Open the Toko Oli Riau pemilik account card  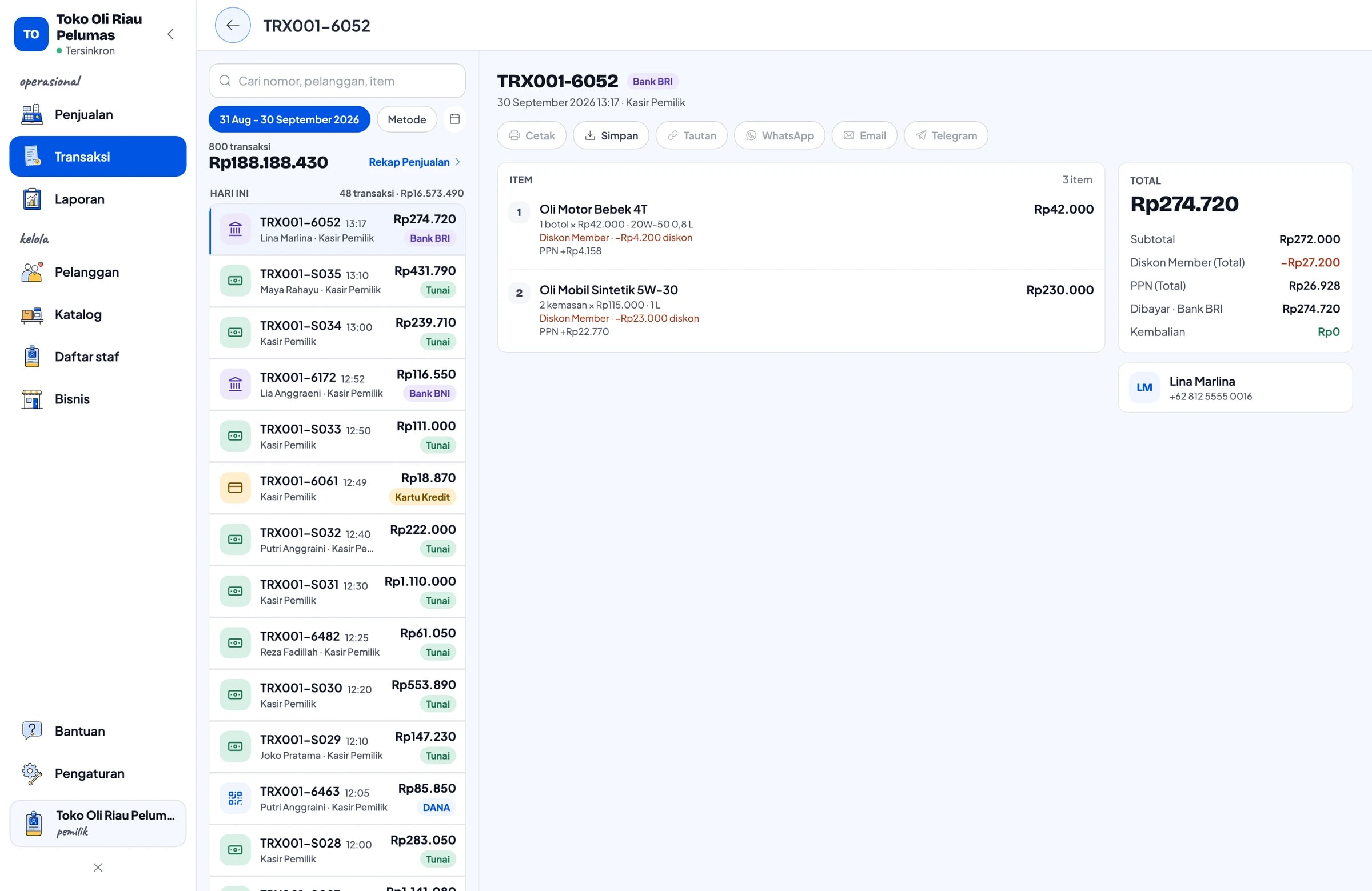coord(98,823)
